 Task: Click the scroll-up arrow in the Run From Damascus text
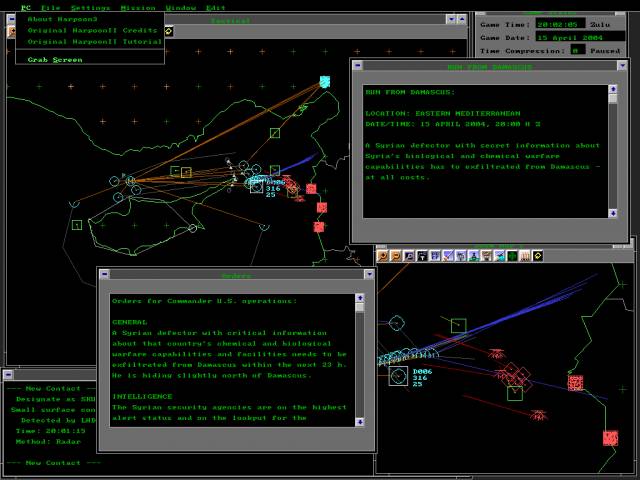pyautogui.click(x=613, y=89)
